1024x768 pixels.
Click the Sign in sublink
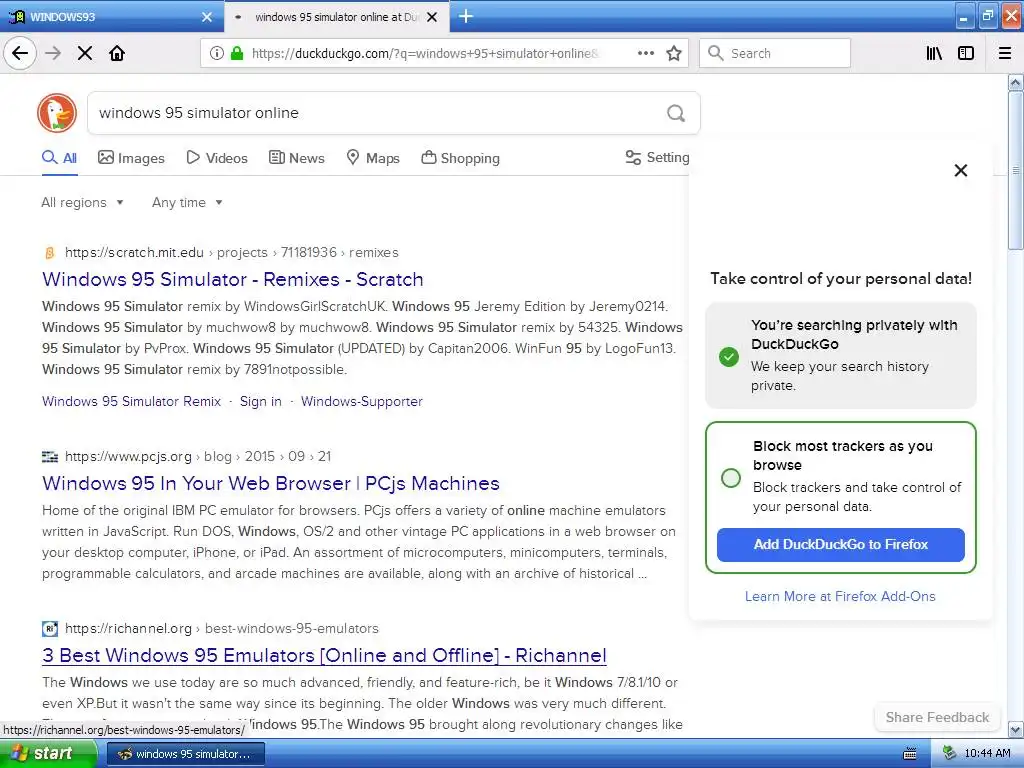point(261,401)
